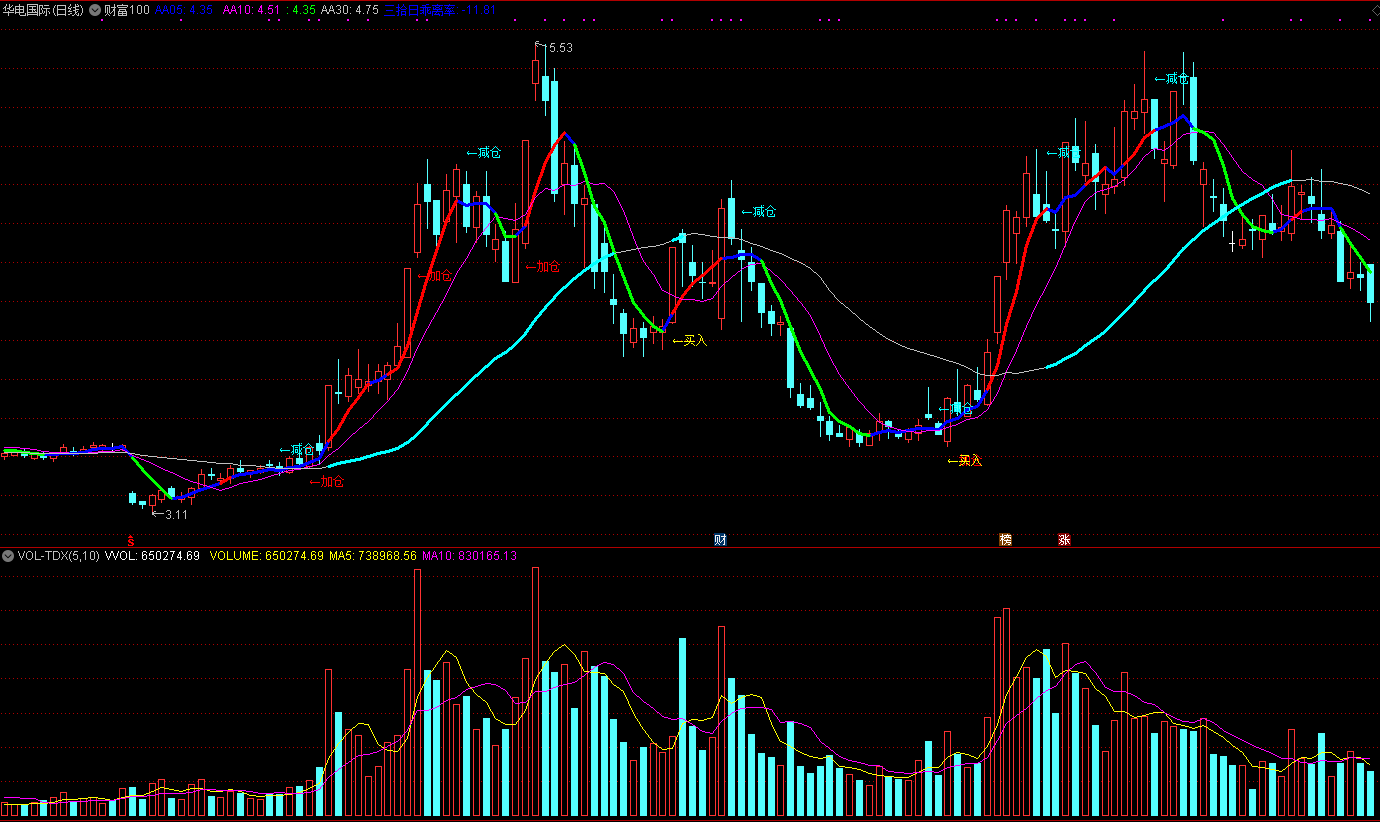Click the 财富100 indicator name

point(127,9)
